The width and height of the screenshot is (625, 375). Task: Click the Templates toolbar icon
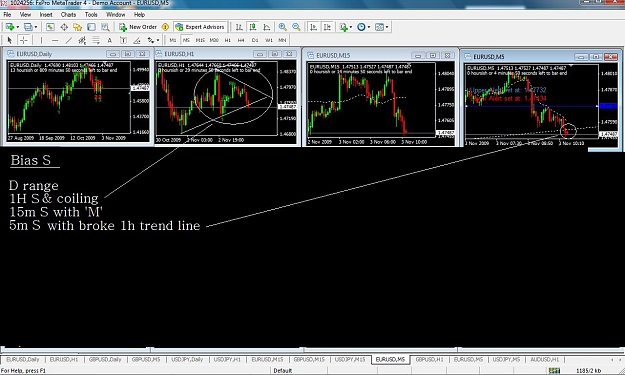[379, 27]
